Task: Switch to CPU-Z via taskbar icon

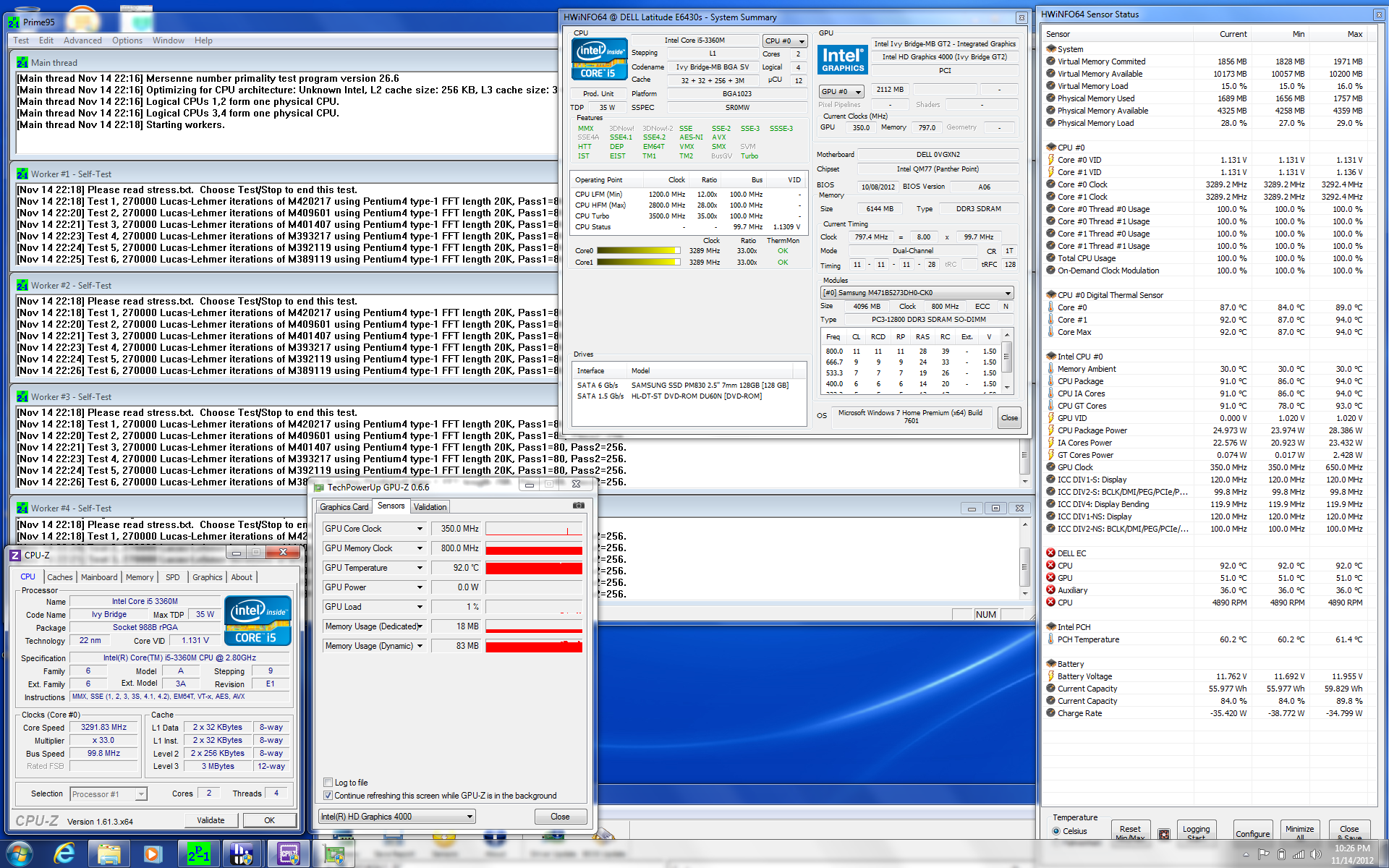Action: pyautogui.click(x=288, y=854)
